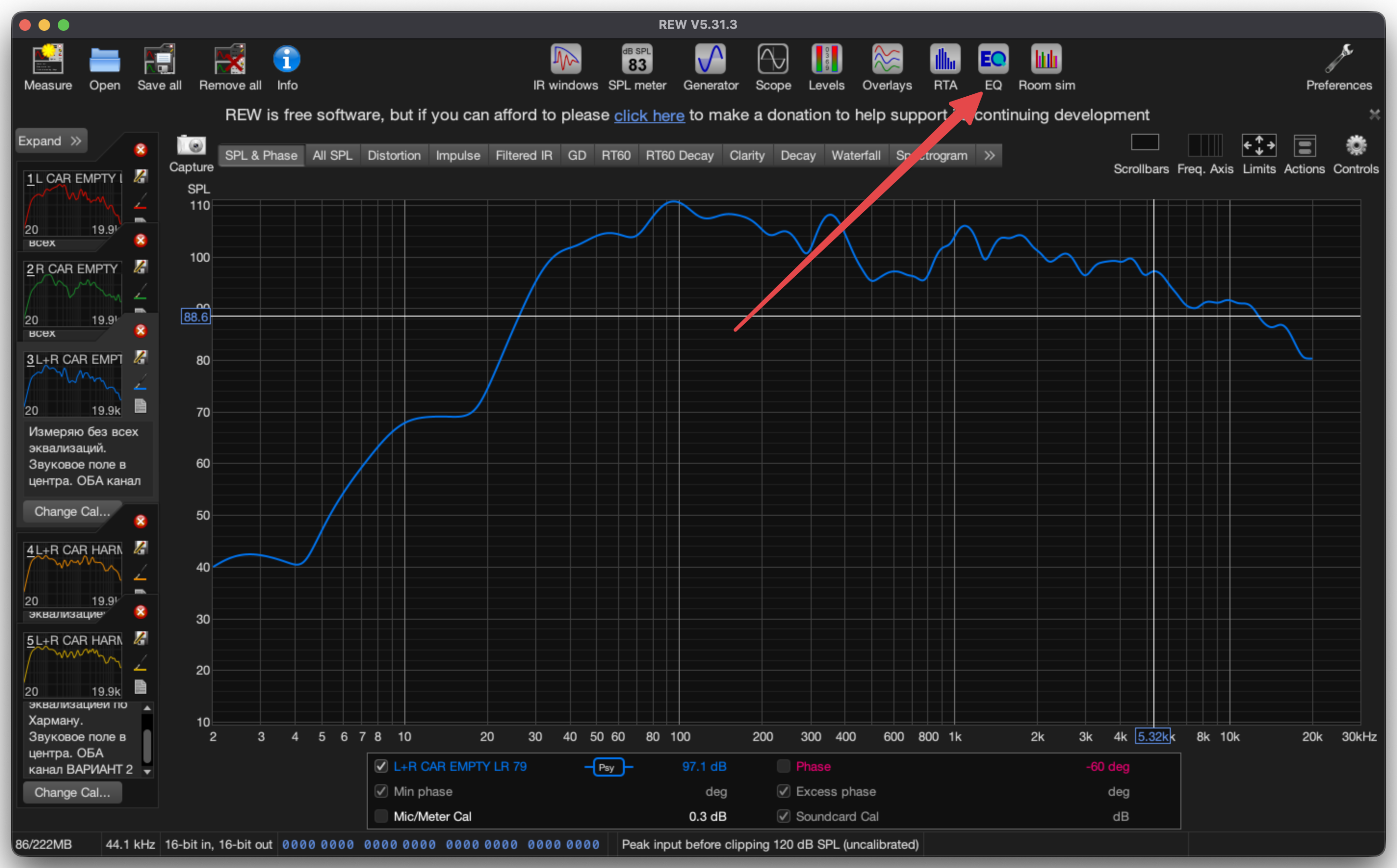Switch to the All SPL tab
Viewport: 1397px width, 868px height.
[333, 155]
